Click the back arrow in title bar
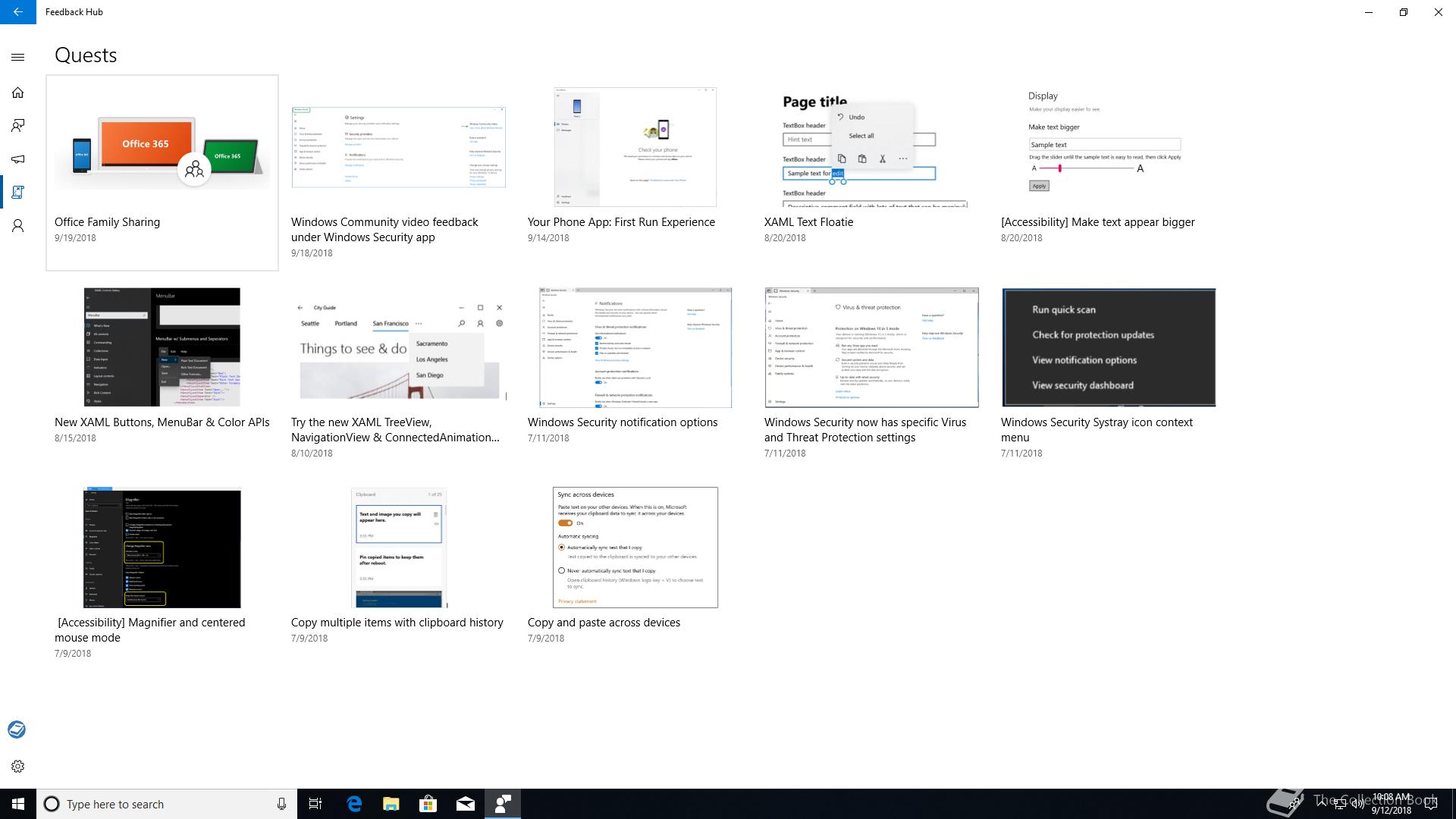 [x=17, y=12]
